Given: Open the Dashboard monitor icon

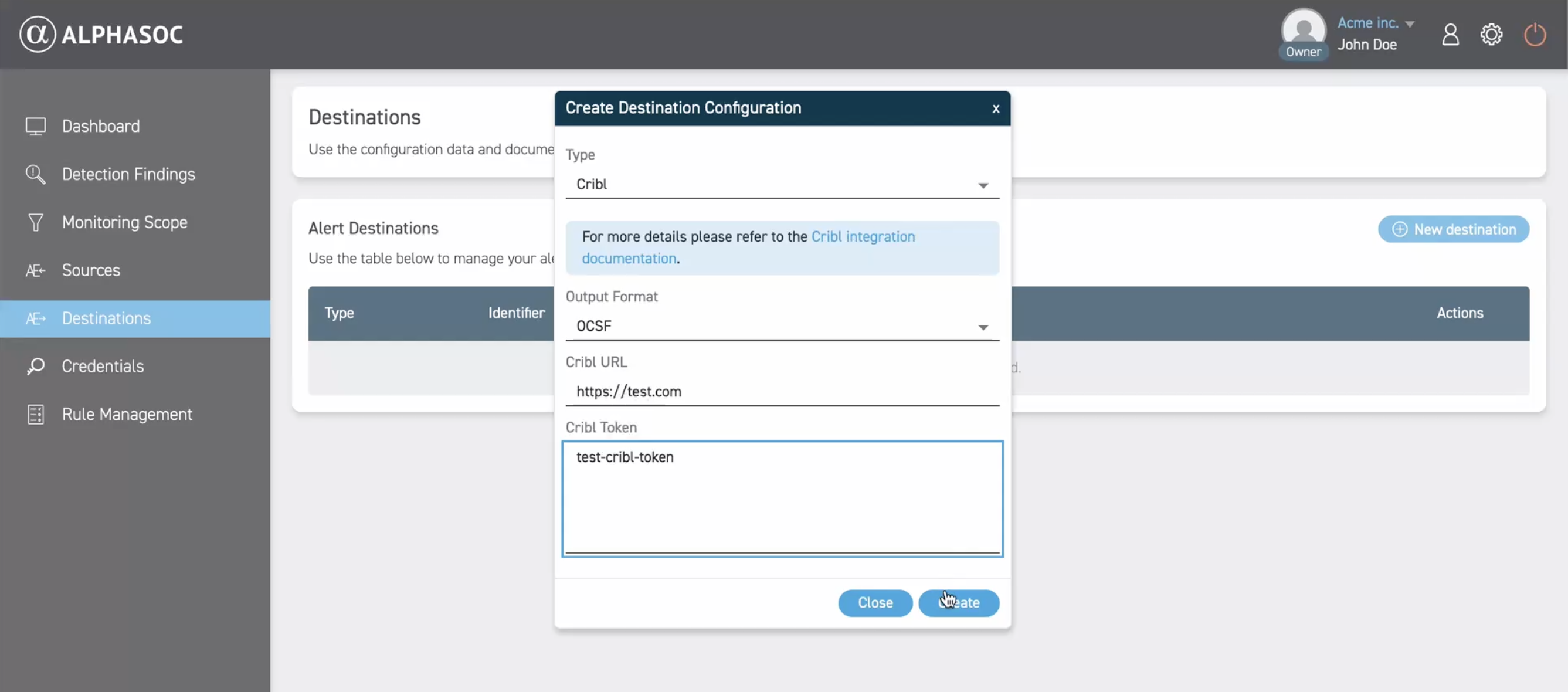Looking at the screenshot, I should coord(35,126).
